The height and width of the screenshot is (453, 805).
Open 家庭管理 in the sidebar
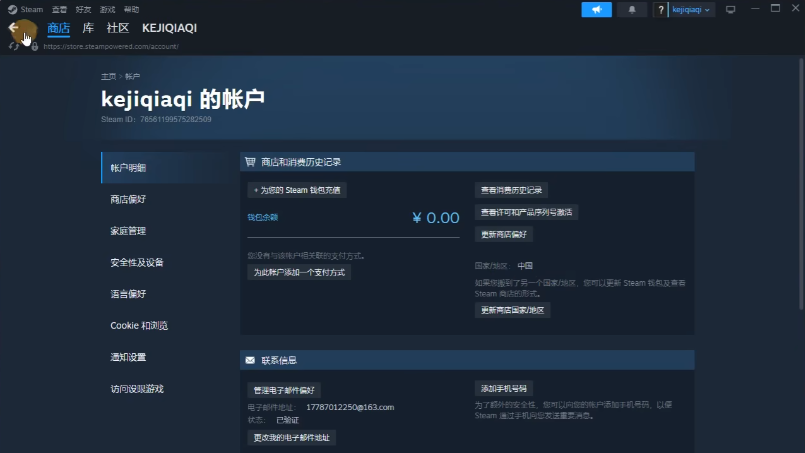tap(128, 231)
